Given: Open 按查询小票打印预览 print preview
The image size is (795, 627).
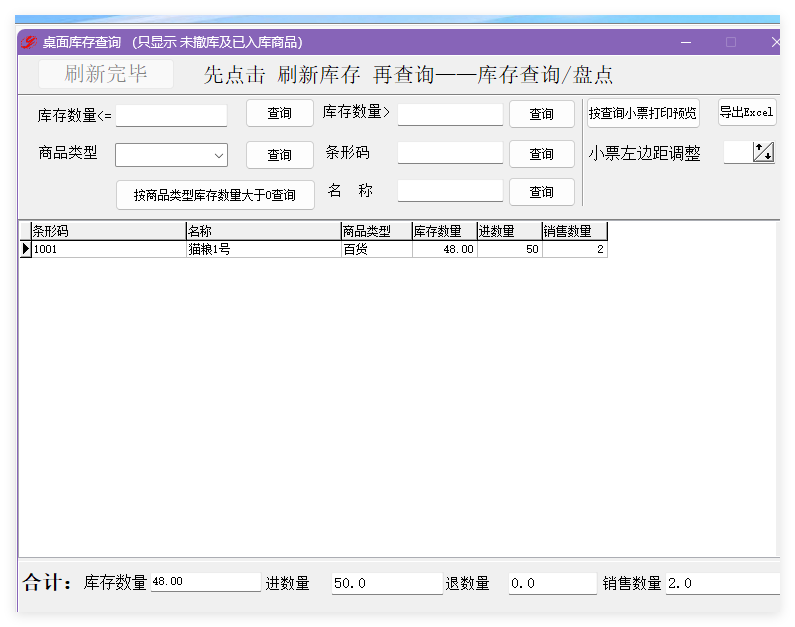Looking at the screenshot, I should [x=643, y=113].
